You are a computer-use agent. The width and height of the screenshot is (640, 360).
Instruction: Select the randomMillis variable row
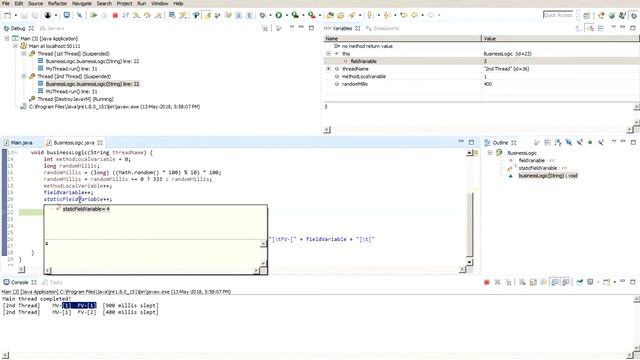pos(482,84)
